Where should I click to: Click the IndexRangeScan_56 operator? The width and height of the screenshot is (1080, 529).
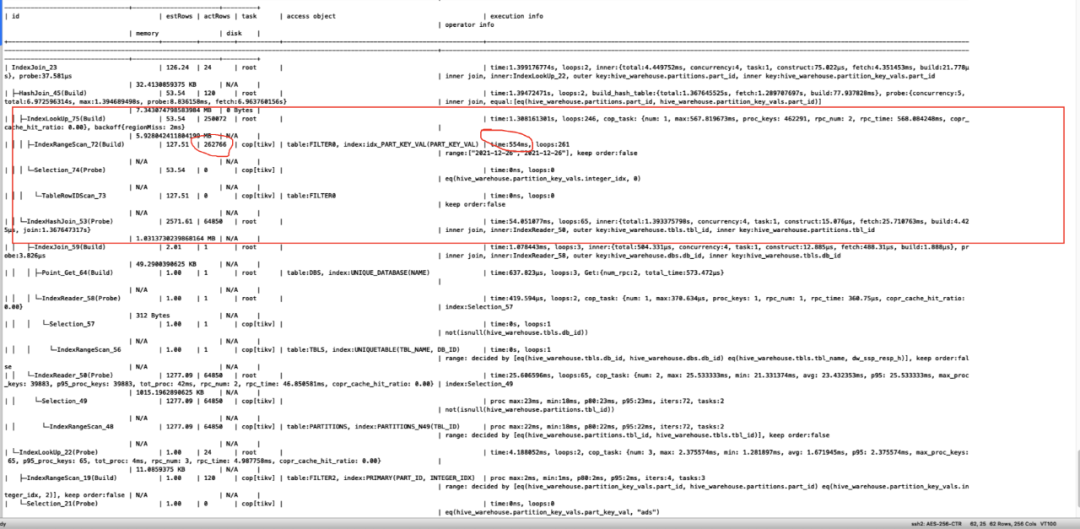[x=88, y=349]
